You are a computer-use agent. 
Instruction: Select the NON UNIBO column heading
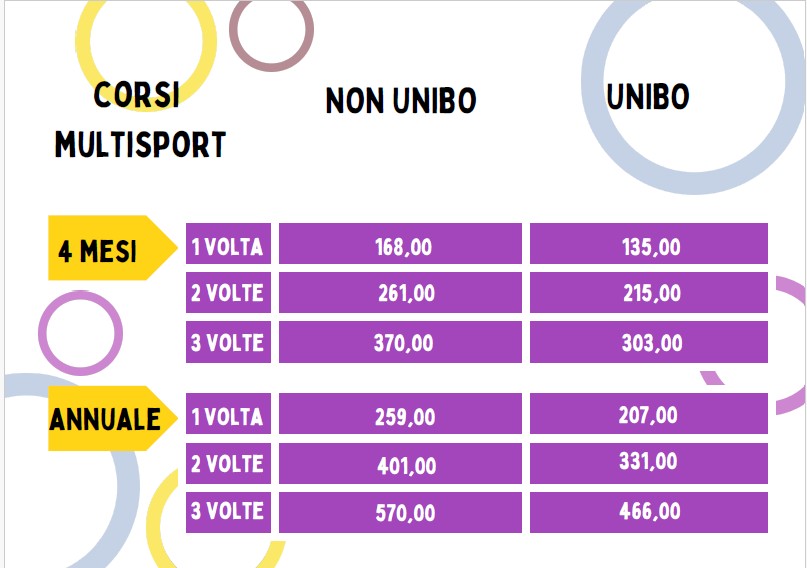coord(401,100)
